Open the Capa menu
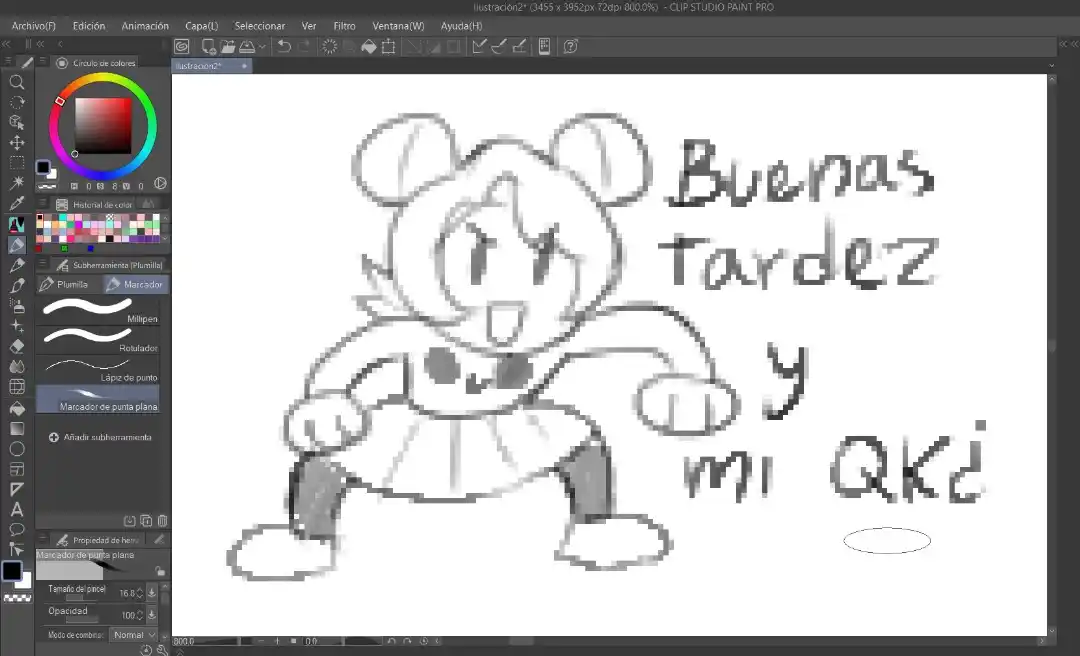 pyautogui.click(x=201, y=25)
